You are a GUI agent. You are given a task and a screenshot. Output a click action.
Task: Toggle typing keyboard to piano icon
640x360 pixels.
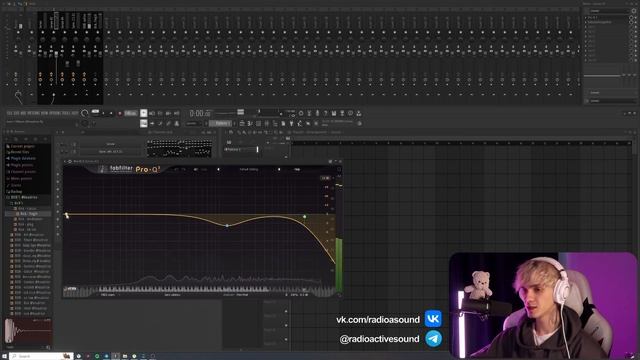[x=144, y=123]
